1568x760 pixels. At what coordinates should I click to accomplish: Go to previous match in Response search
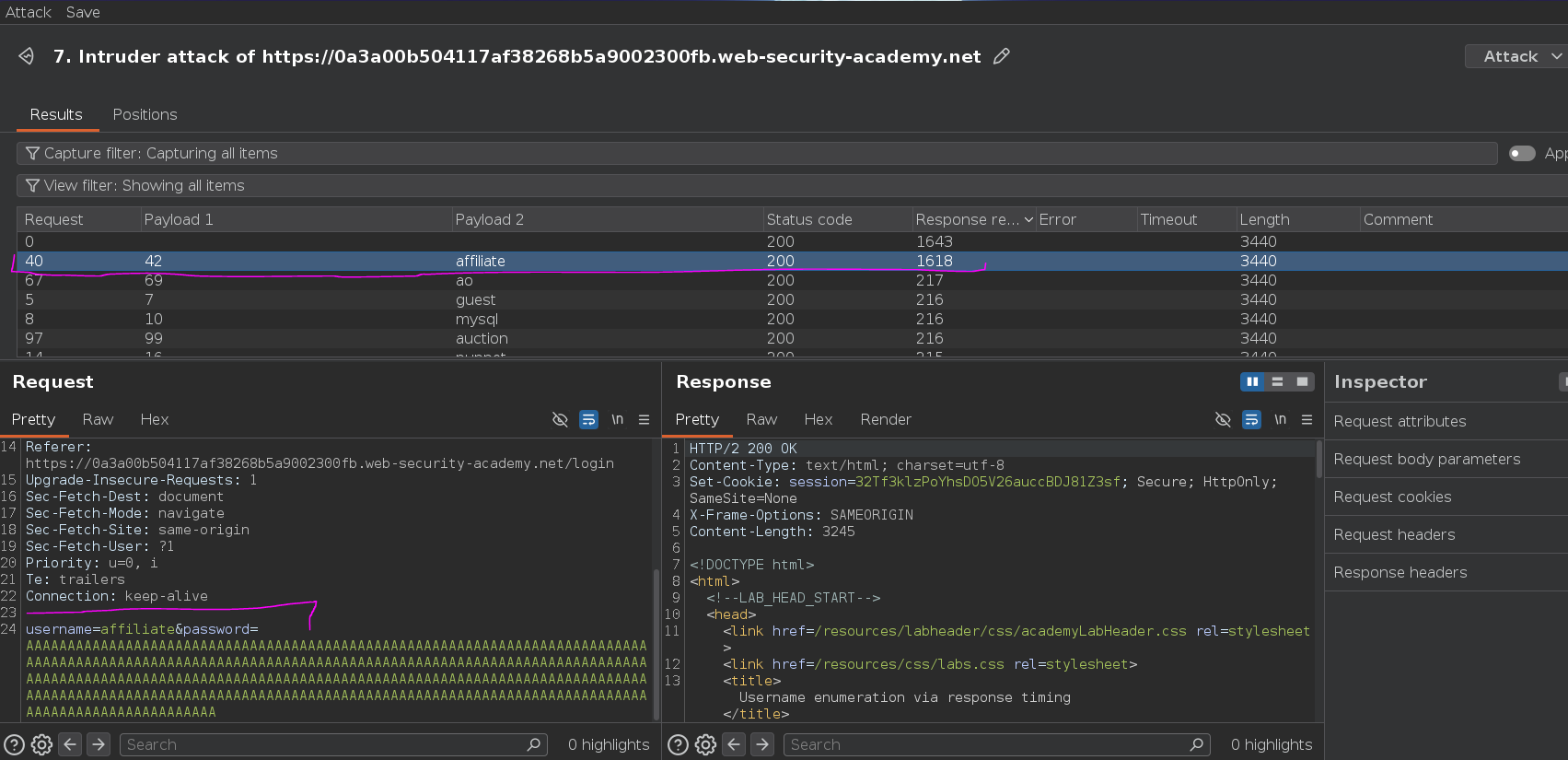[734, 744]
